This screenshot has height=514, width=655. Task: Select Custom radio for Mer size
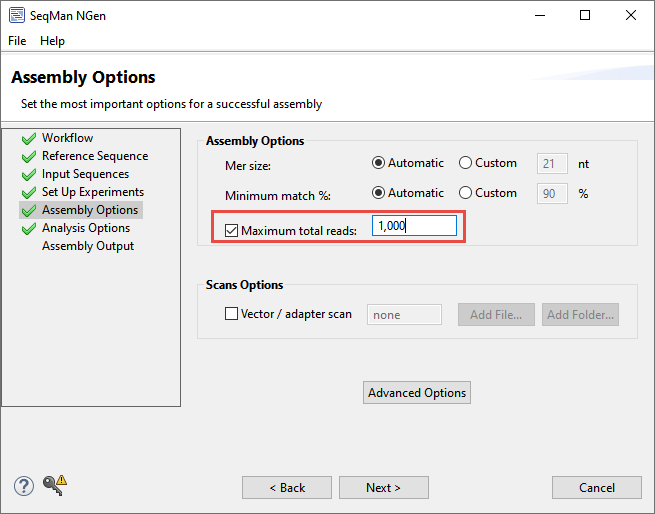coord(466,163)
